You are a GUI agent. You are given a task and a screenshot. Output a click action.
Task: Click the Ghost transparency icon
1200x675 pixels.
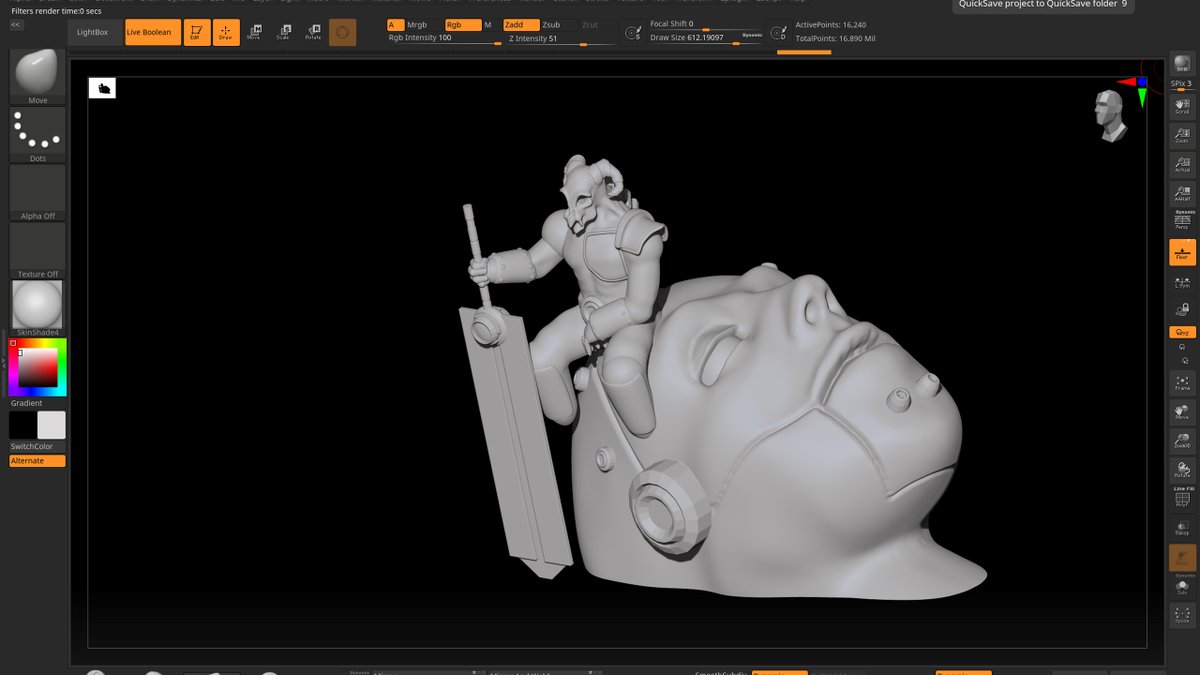[1182, 558]
